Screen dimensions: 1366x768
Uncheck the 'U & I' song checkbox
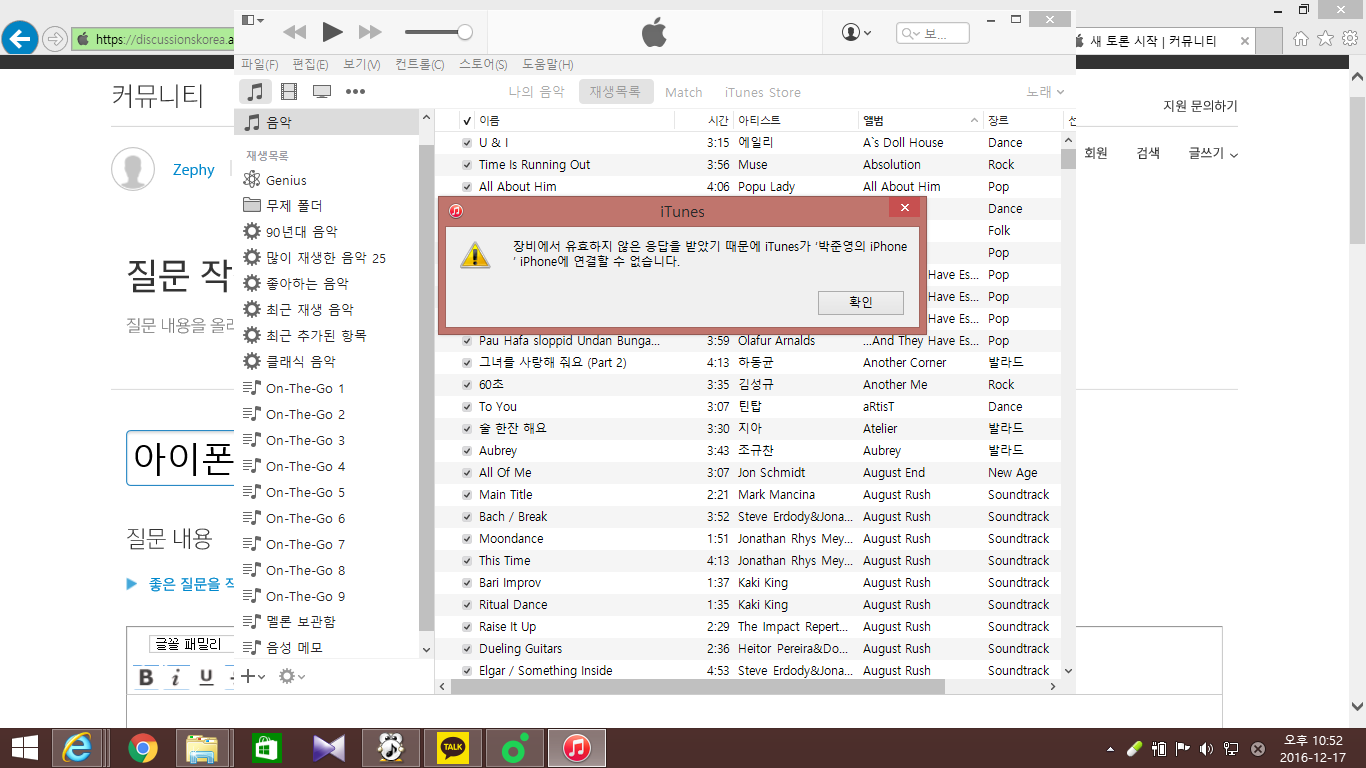[x=467, y=143]
